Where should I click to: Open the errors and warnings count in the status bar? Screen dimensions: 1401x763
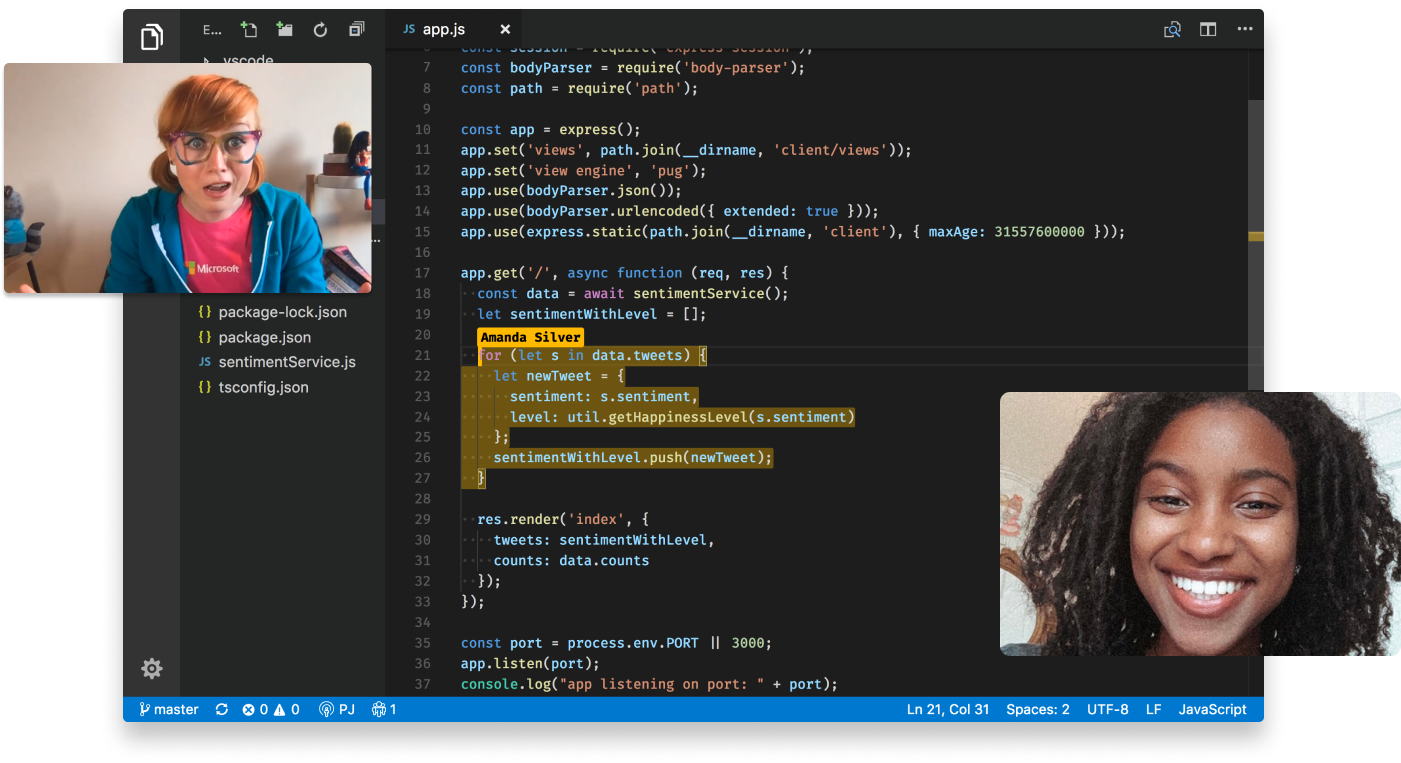click(x=271, y=709)
